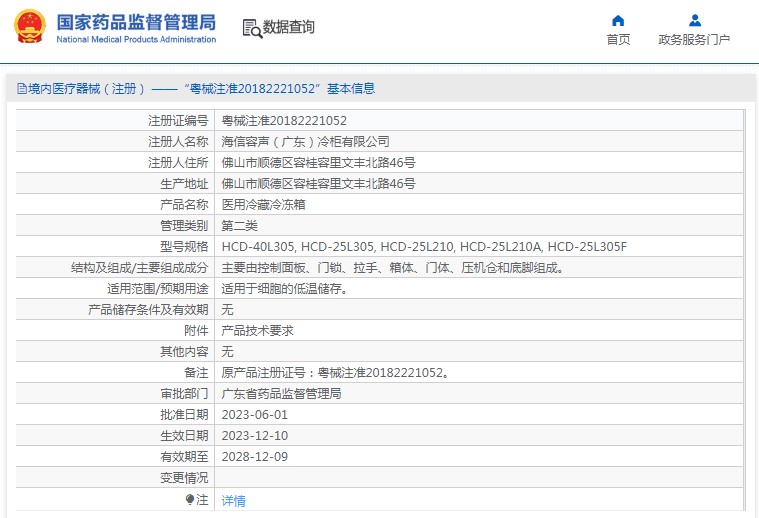Click the 注册证编号 label cell
759x518 pixels.
115,121
